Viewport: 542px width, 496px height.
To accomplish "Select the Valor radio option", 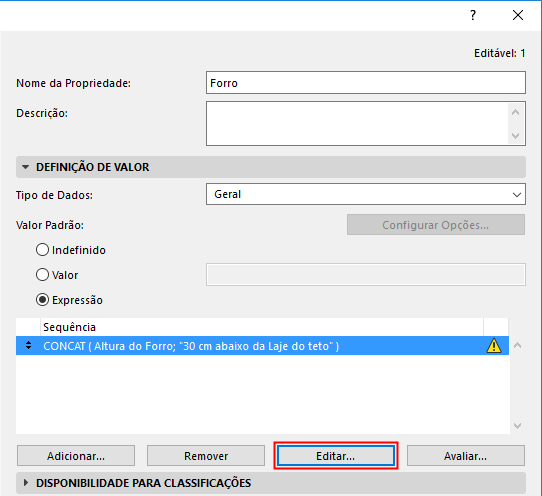I will [x=43, y=275].
